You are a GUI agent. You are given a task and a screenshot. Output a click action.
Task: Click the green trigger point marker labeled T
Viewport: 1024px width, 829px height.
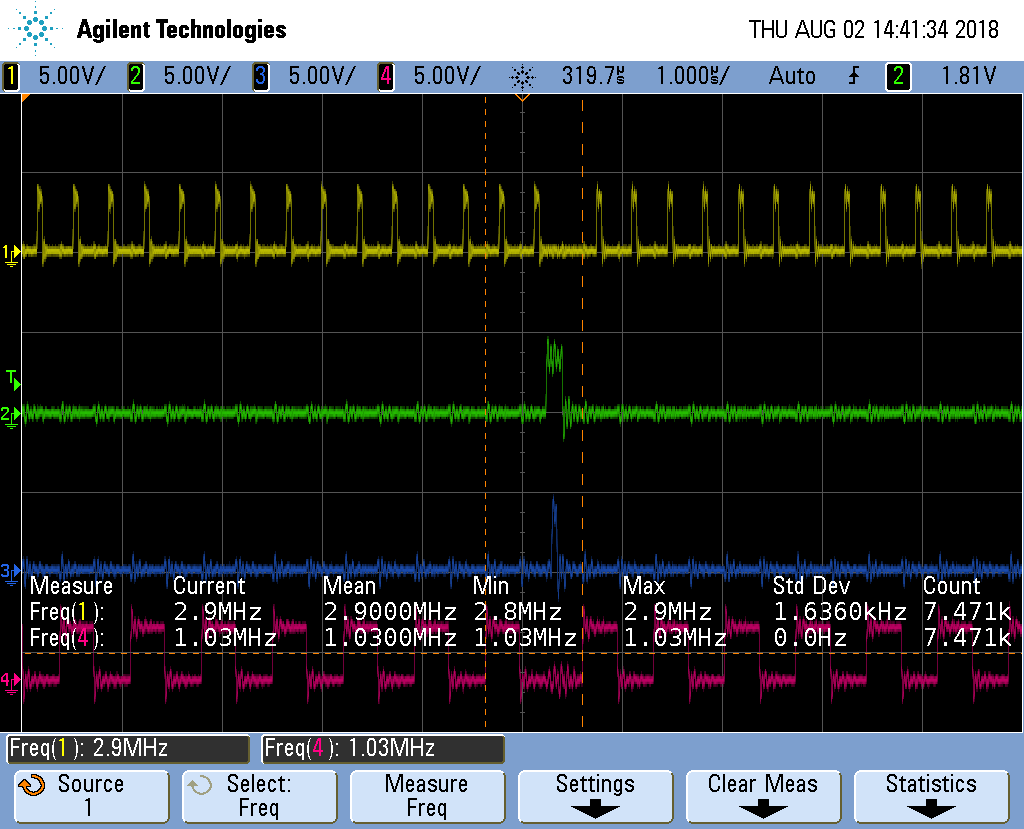click(x=10, y=378)
